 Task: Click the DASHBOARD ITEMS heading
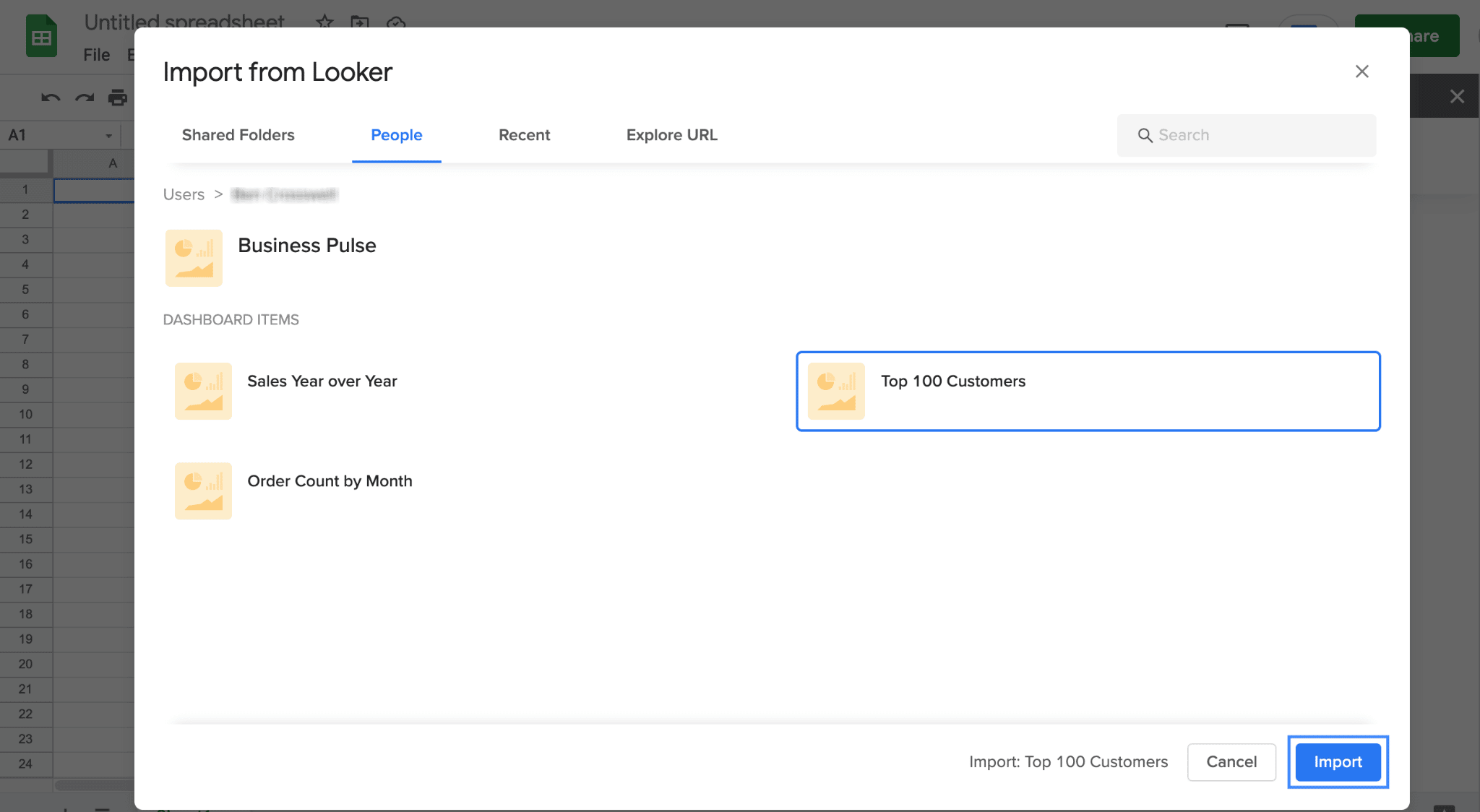[x=231, y=319]
